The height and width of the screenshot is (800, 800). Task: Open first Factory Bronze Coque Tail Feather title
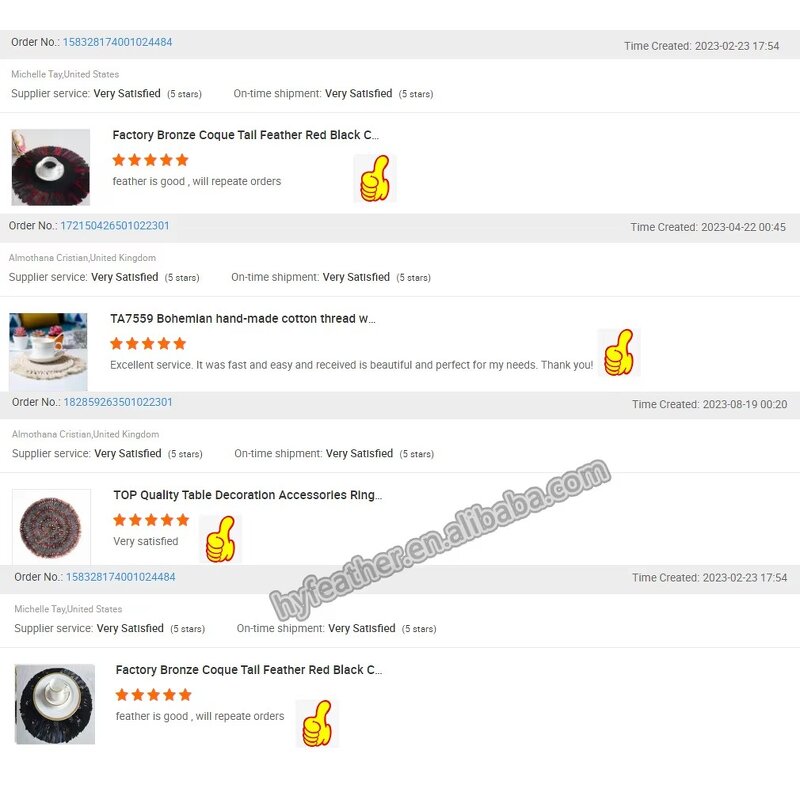(245, 135)
